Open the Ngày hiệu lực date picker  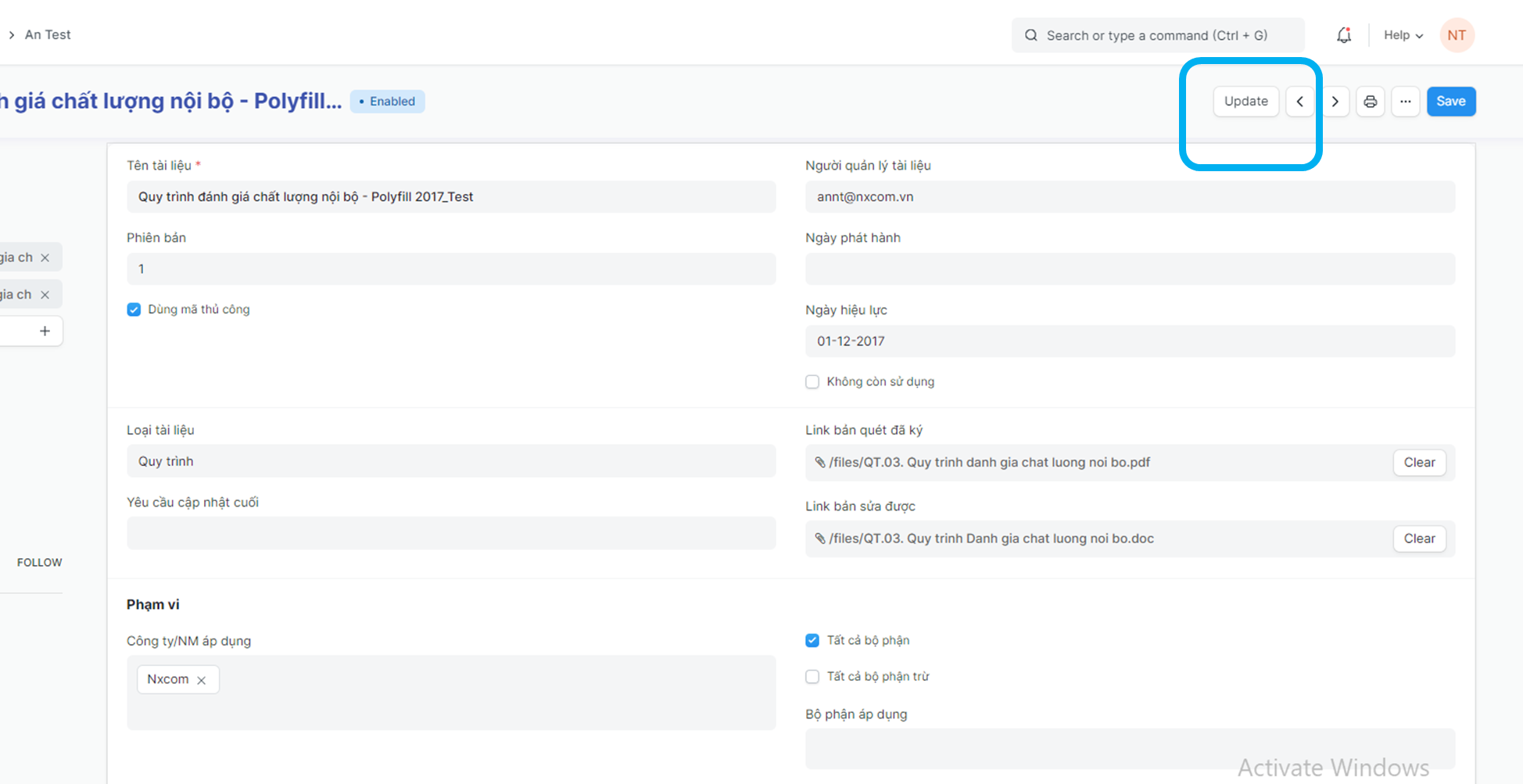[x=1129, y=342]
